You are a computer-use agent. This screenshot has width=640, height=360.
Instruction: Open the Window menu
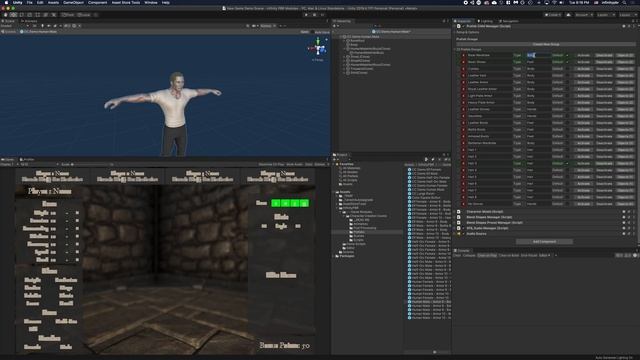151,2
